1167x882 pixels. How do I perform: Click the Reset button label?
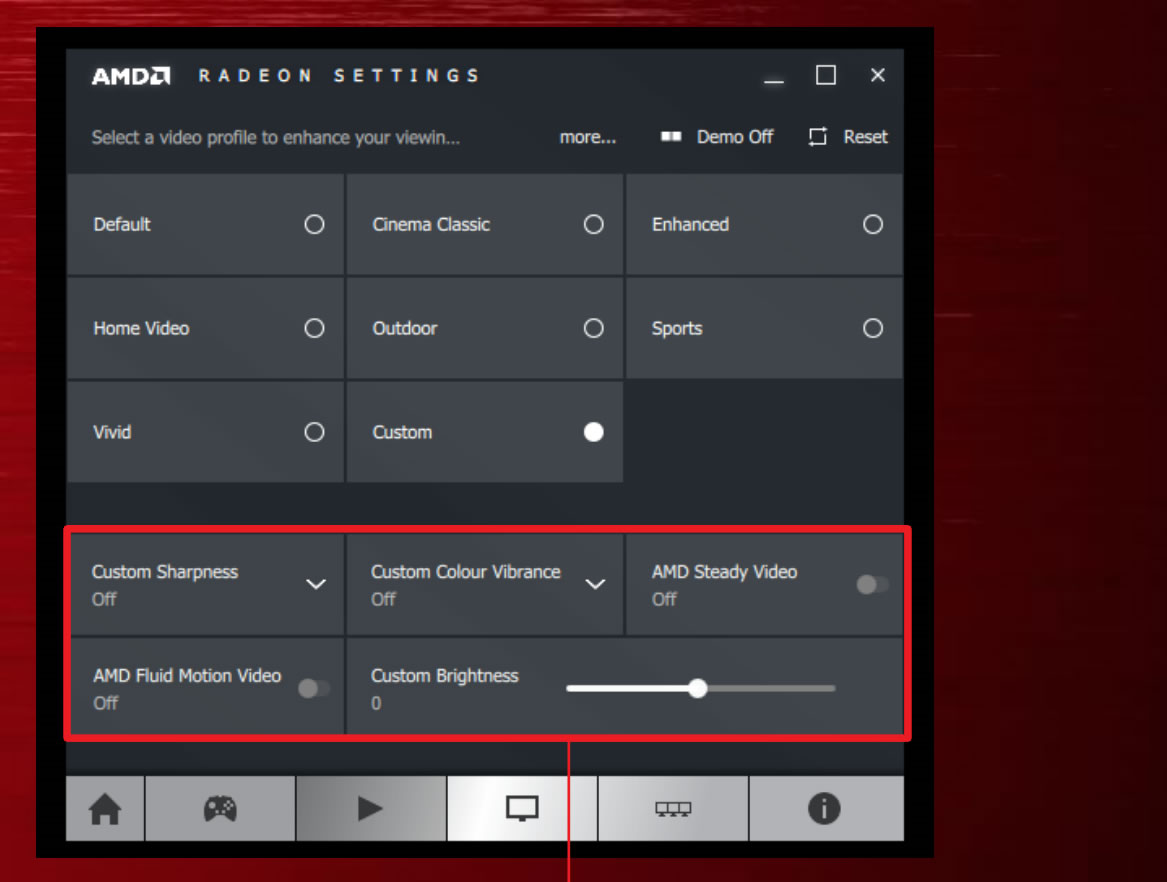(865, 137)
